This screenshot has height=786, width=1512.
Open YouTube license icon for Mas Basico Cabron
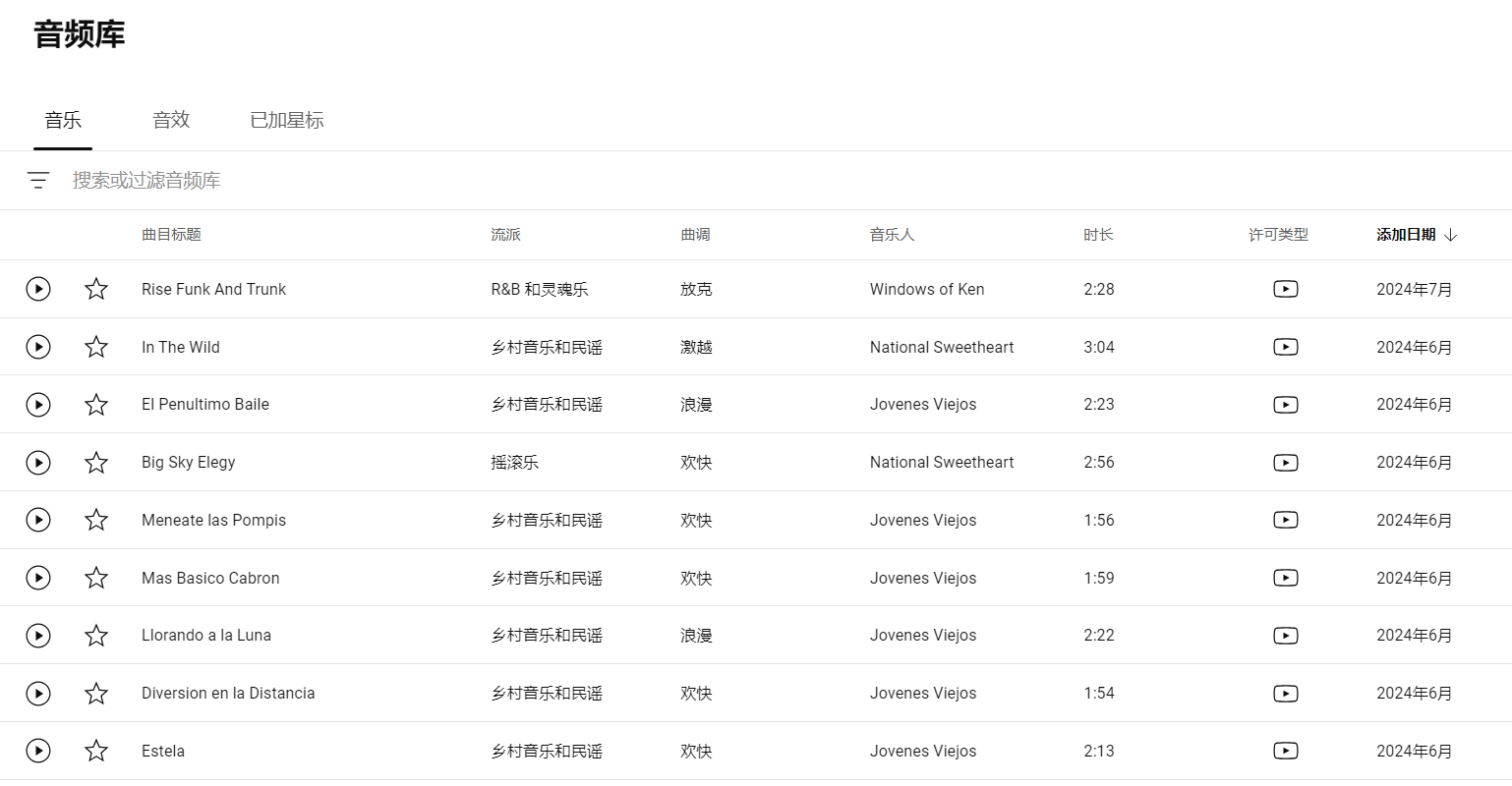click(1286, 578)
